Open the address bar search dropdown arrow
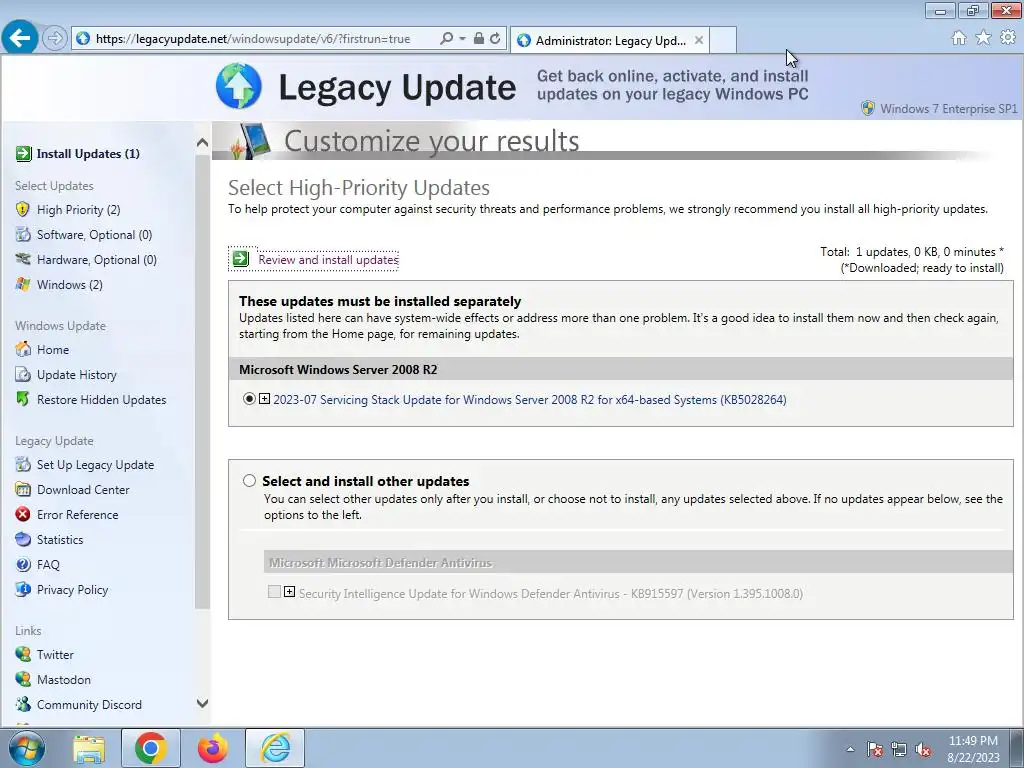Viewport: 1024px width, 768px height. tap(462, 39)
